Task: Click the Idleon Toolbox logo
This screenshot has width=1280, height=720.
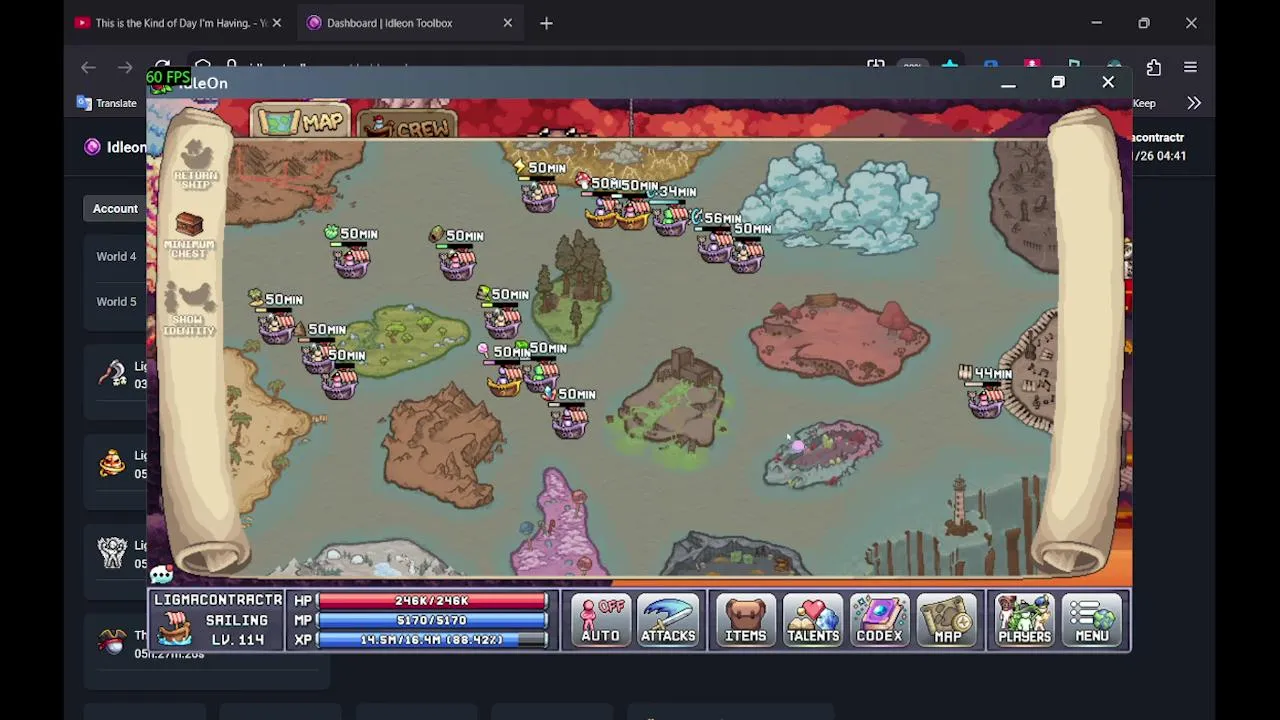Action: (x=92, y=147)
